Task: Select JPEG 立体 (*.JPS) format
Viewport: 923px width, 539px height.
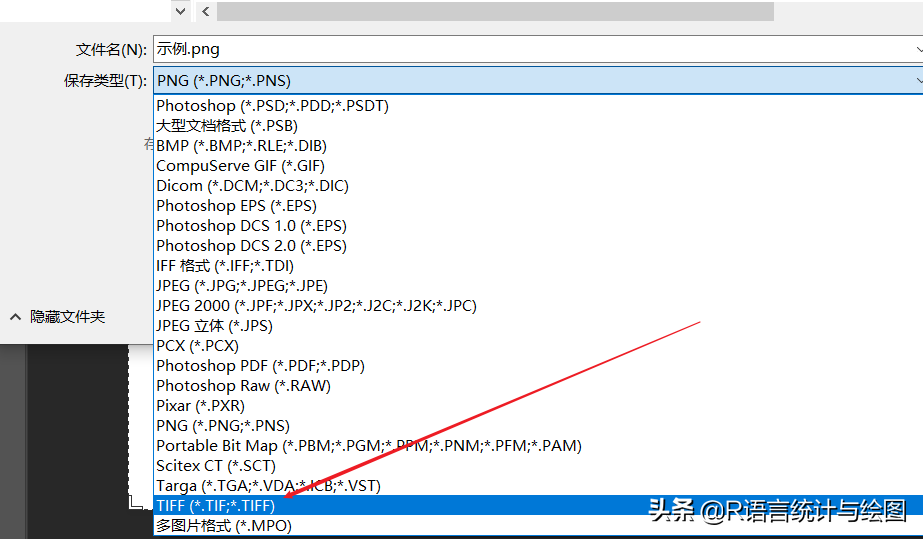Action: (538, 326)
